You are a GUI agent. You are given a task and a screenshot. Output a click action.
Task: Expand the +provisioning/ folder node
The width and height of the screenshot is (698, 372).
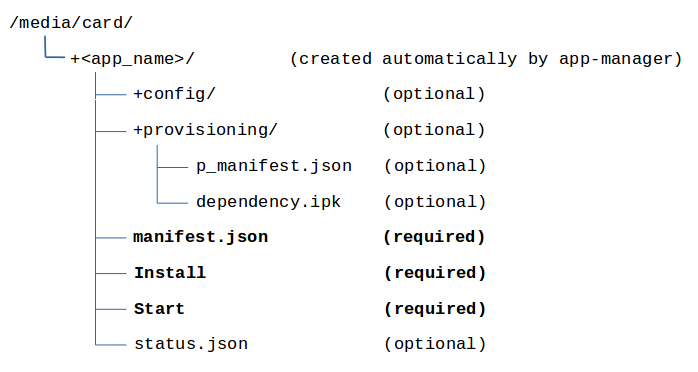tap(206, 130)
